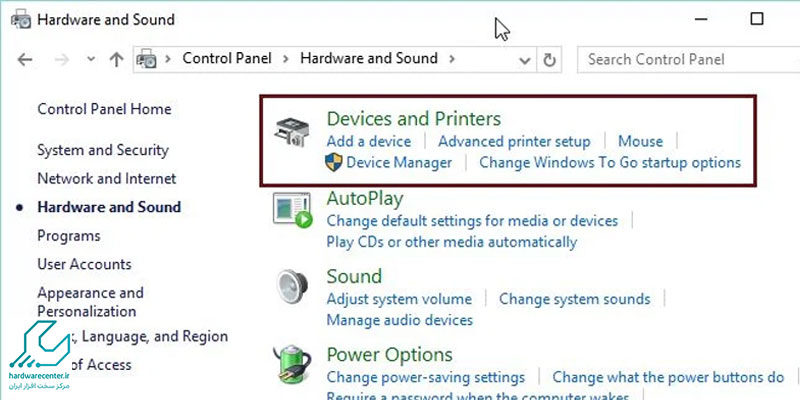This screenshot has height=400, width=800.
Task: Open the Sound heading
Action: point(354,277)
